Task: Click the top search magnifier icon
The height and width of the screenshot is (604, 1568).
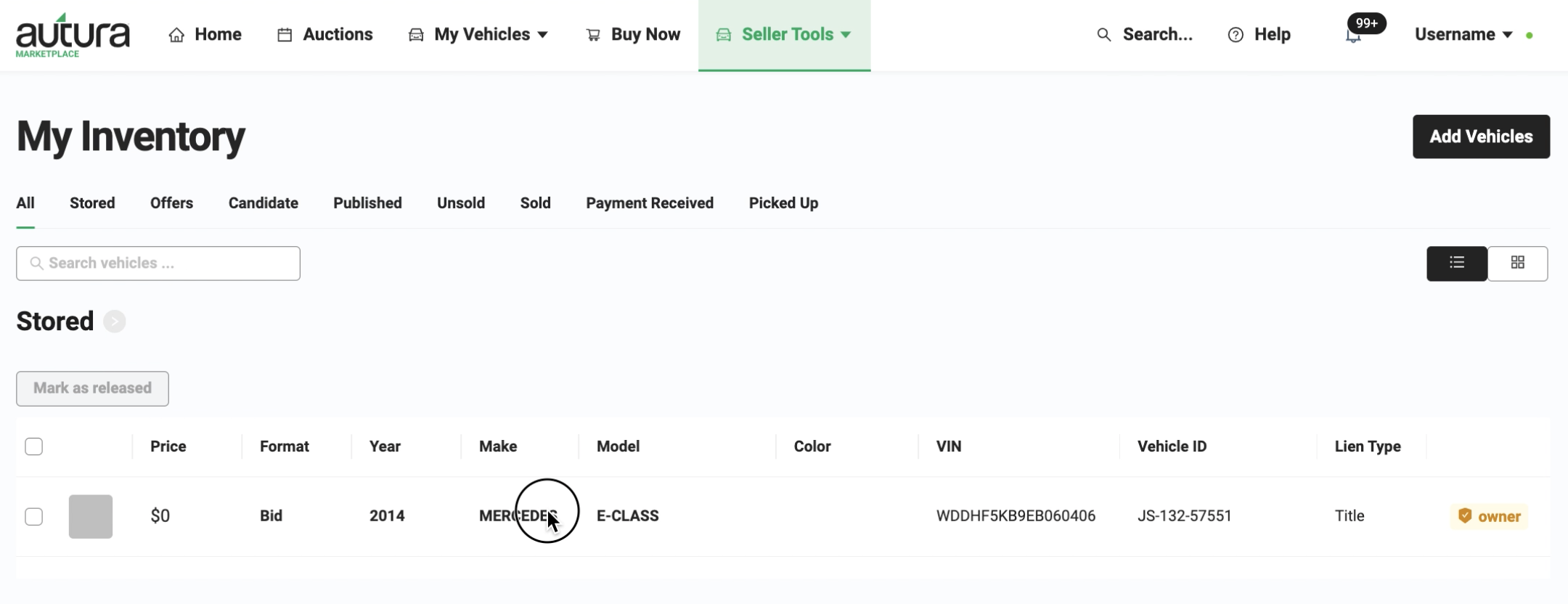Action: (x=1103, y=35)
